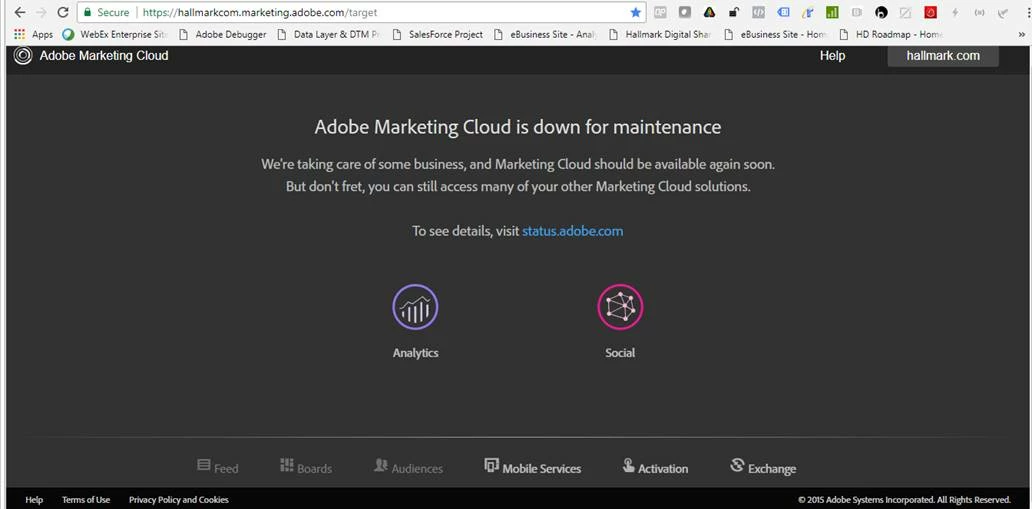Open Exchange in the footer bar
This screenshot has width=1032, height=509.
click(763, 467)
